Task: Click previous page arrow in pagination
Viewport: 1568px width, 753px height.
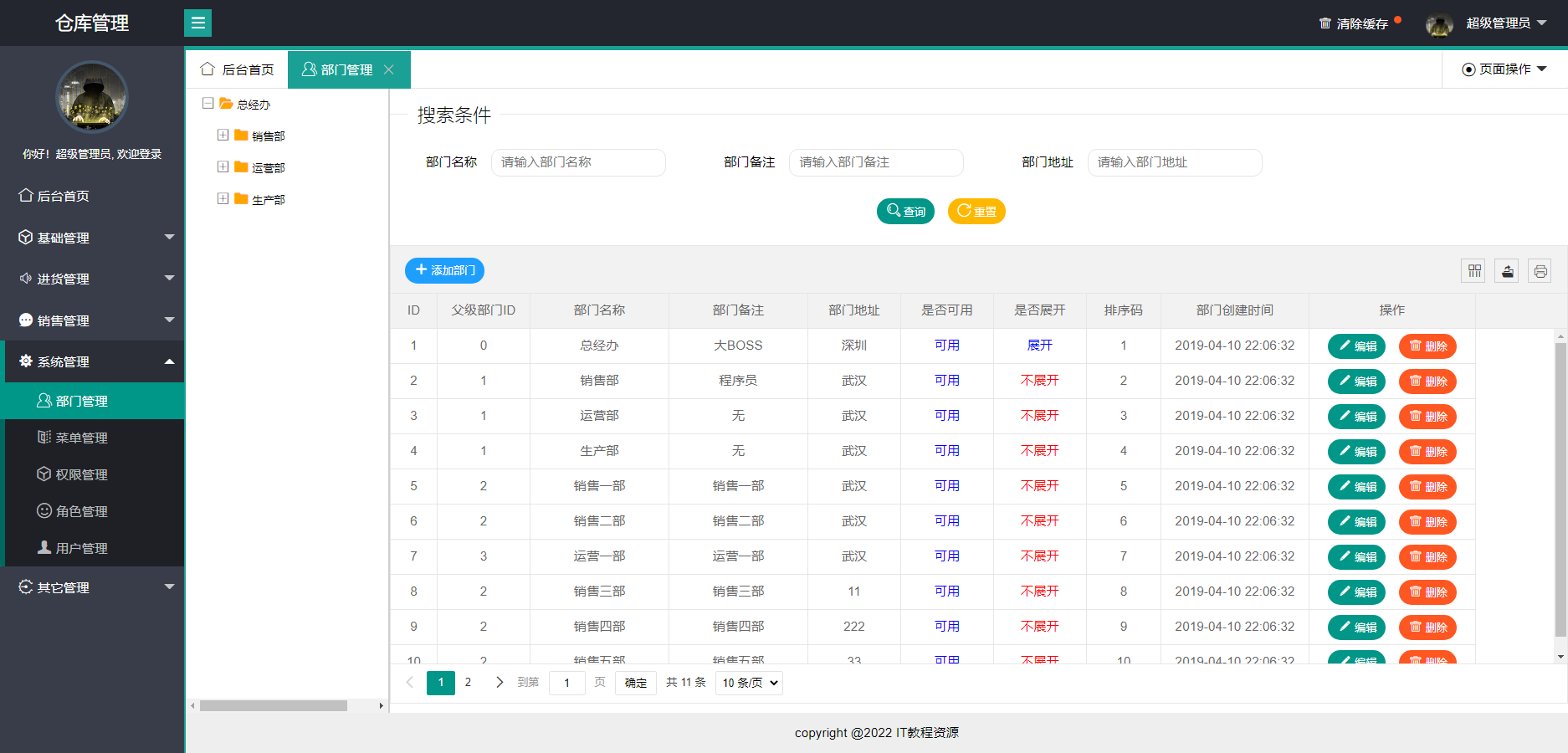Action: tap(410, 682)
